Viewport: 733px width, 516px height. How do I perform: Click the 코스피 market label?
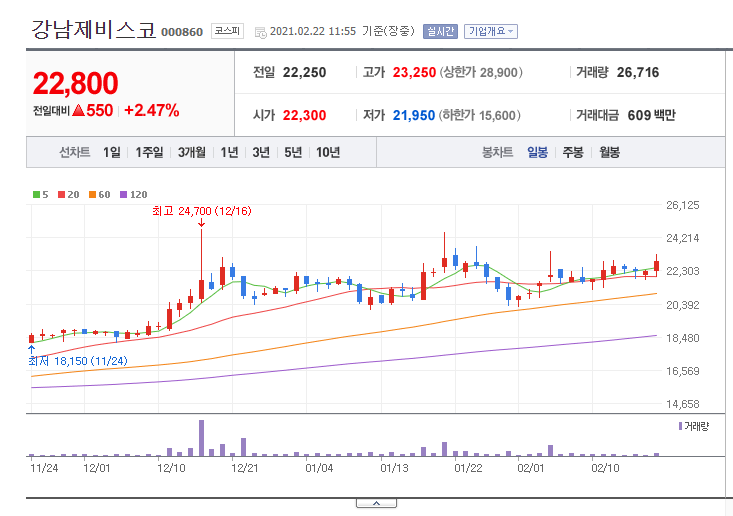tap(227, 31)
